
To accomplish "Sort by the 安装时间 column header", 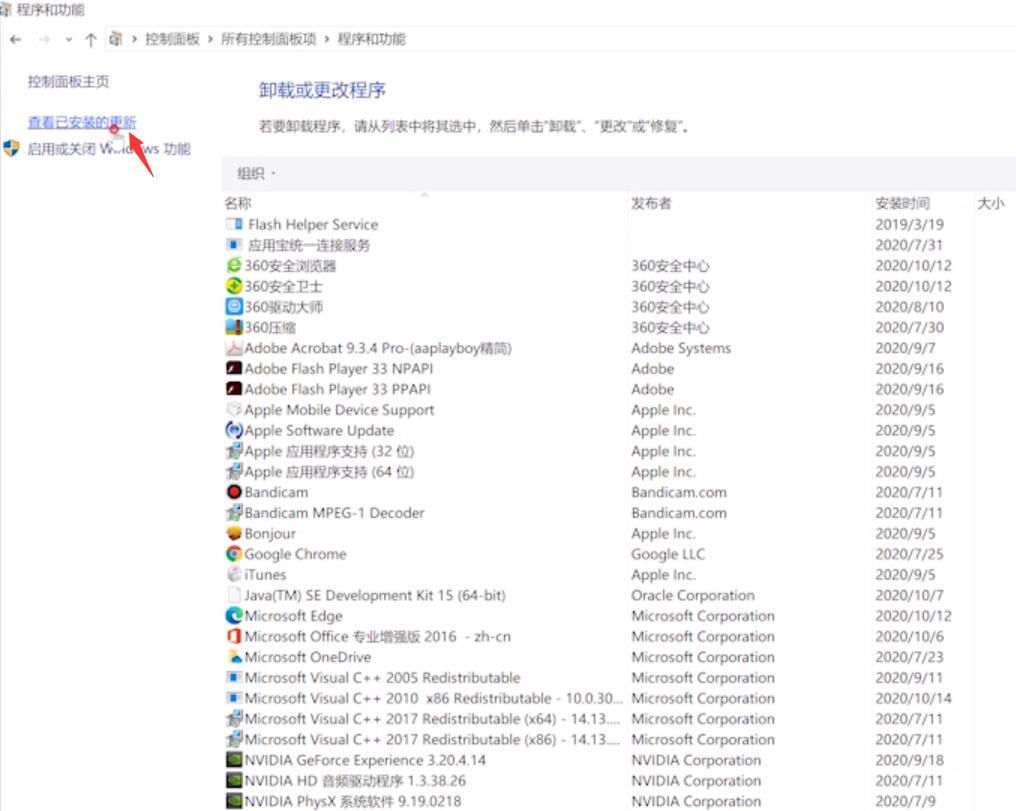I will click(903, 203).
